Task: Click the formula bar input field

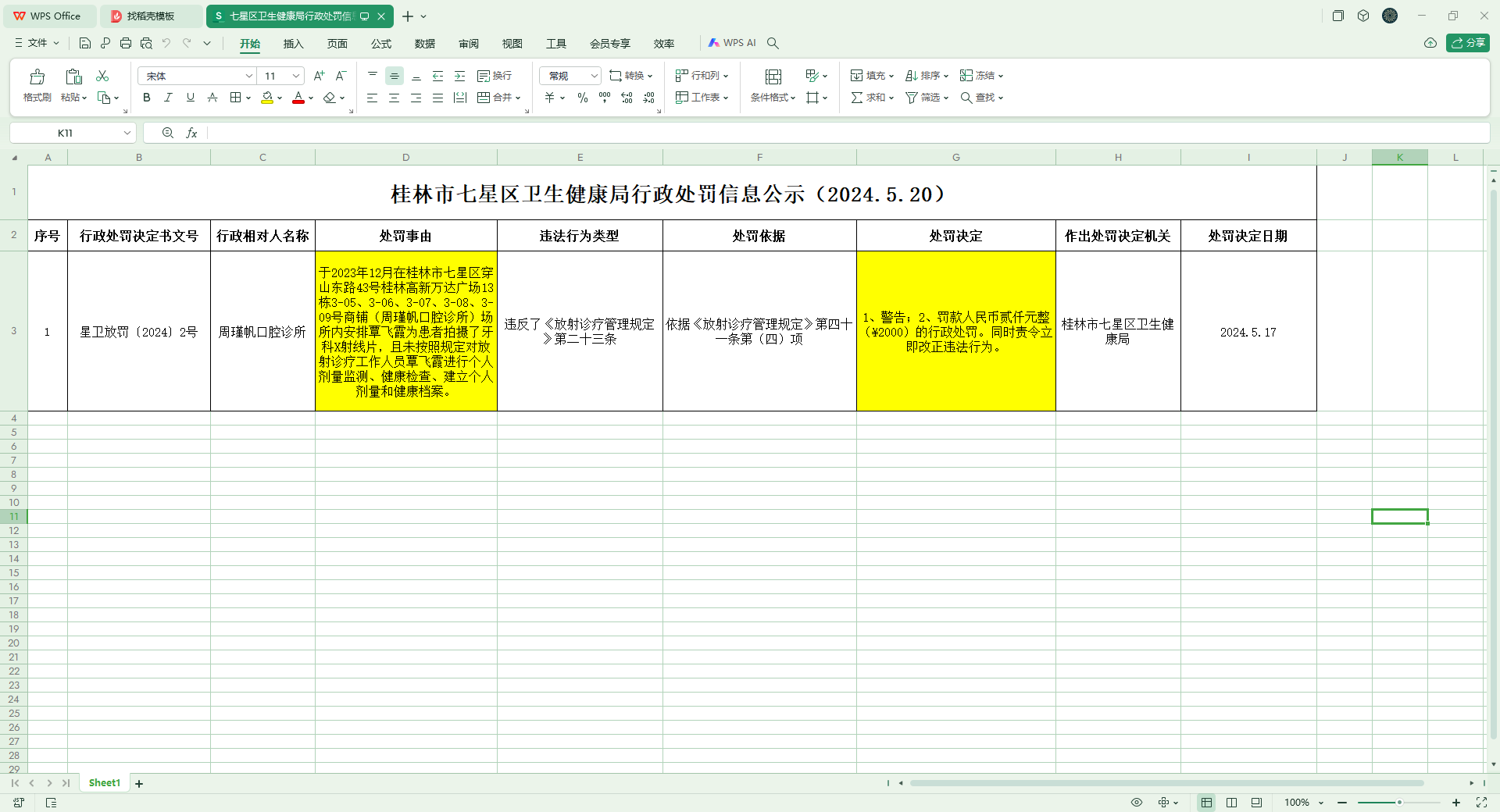Action: pyautogui.click(x=844, y=133)
